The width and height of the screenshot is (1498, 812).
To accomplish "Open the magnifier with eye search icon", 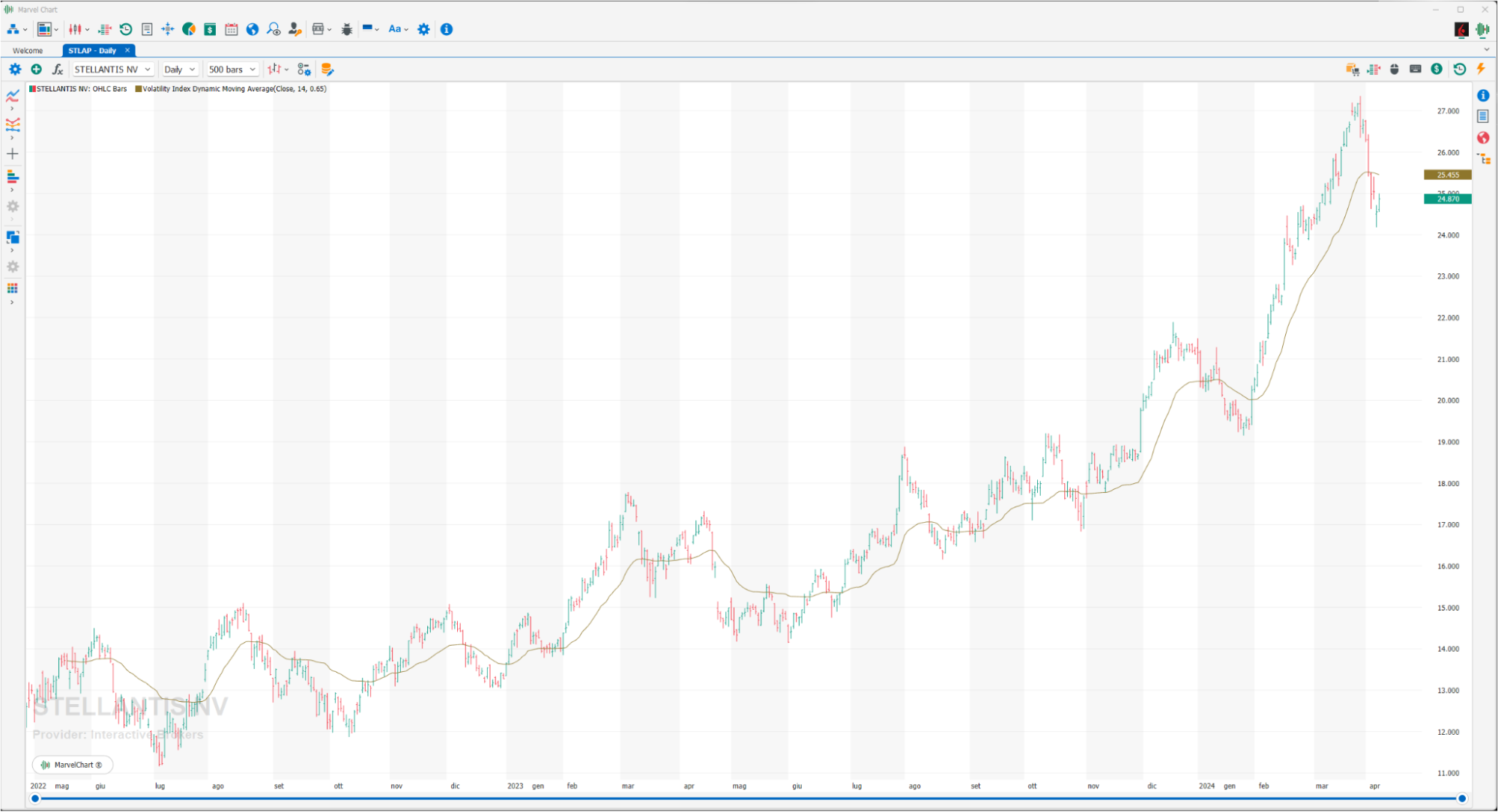I will [x=274, y=29].
